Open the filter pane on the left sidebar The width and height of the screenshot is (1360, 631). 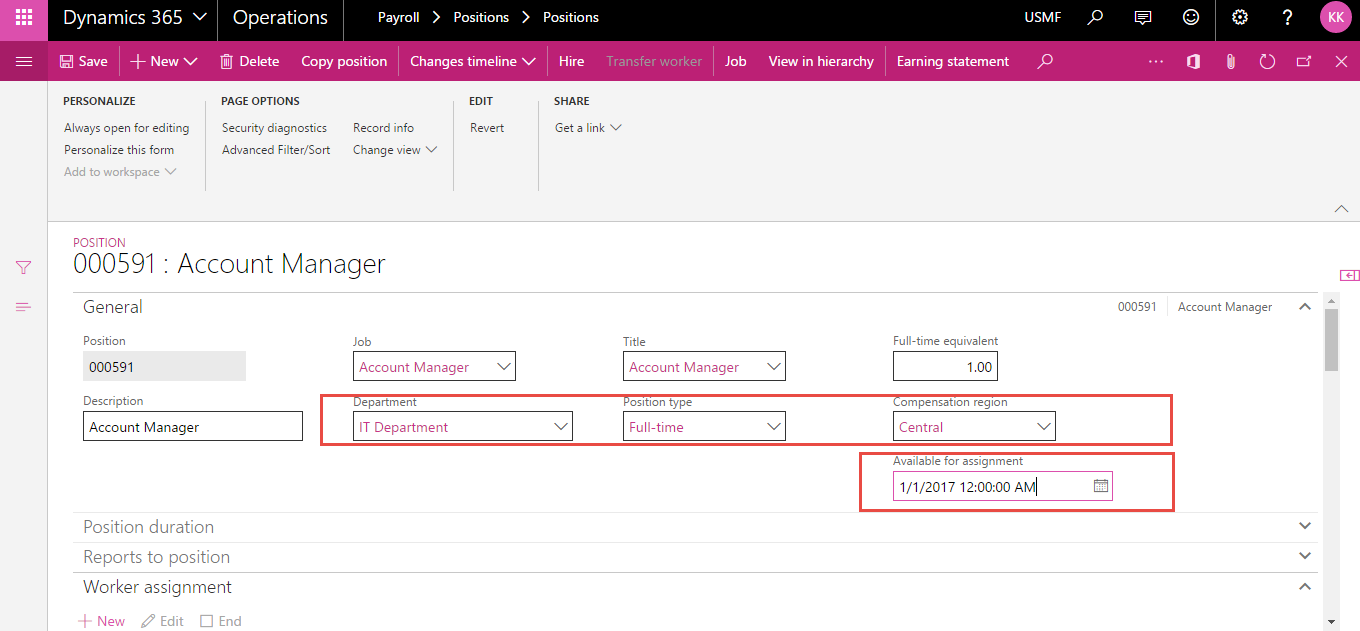(22, 267)
